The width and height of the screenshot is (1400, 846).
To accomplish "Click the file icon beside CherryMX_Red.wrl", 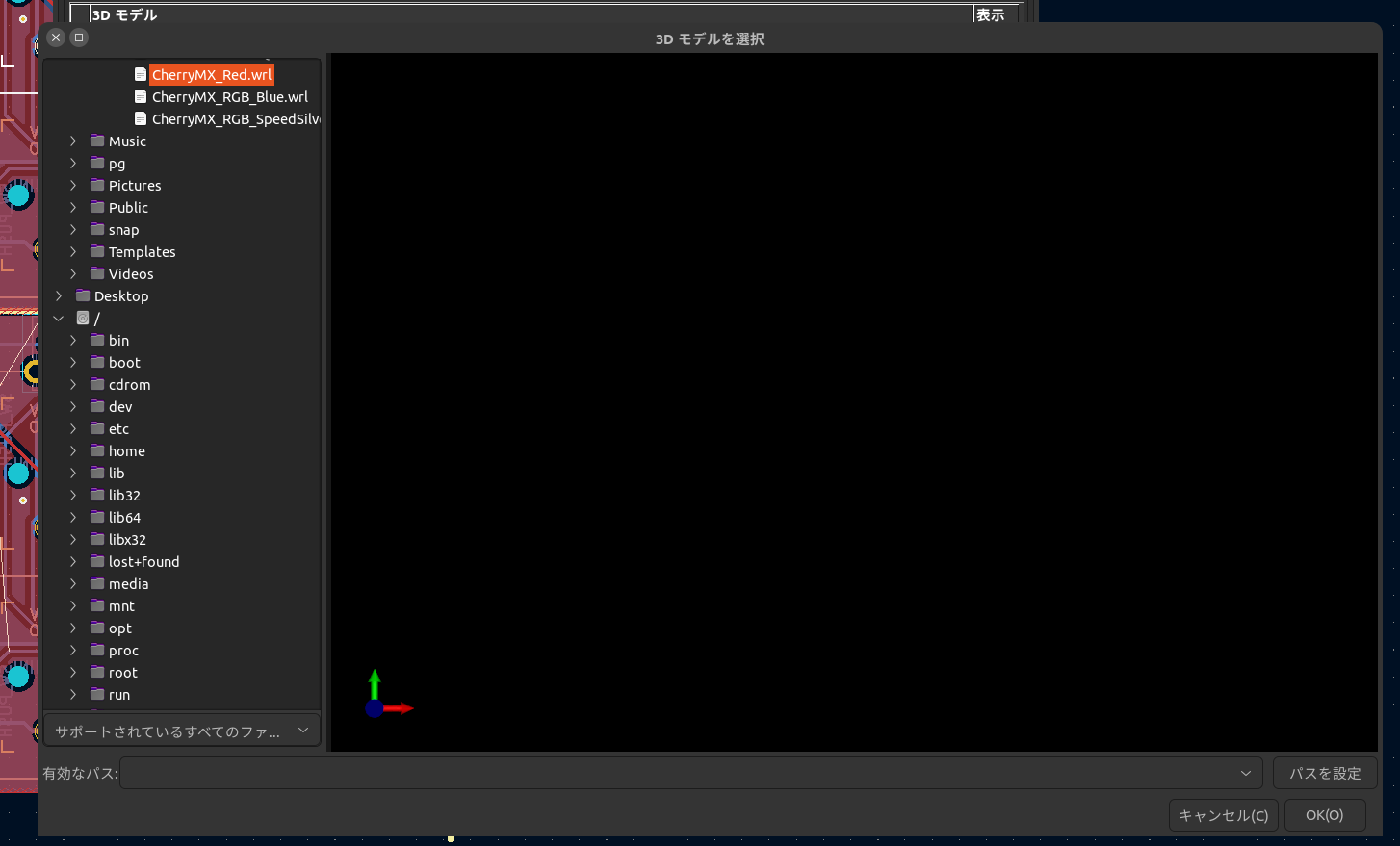I will [x=141, y=74].
